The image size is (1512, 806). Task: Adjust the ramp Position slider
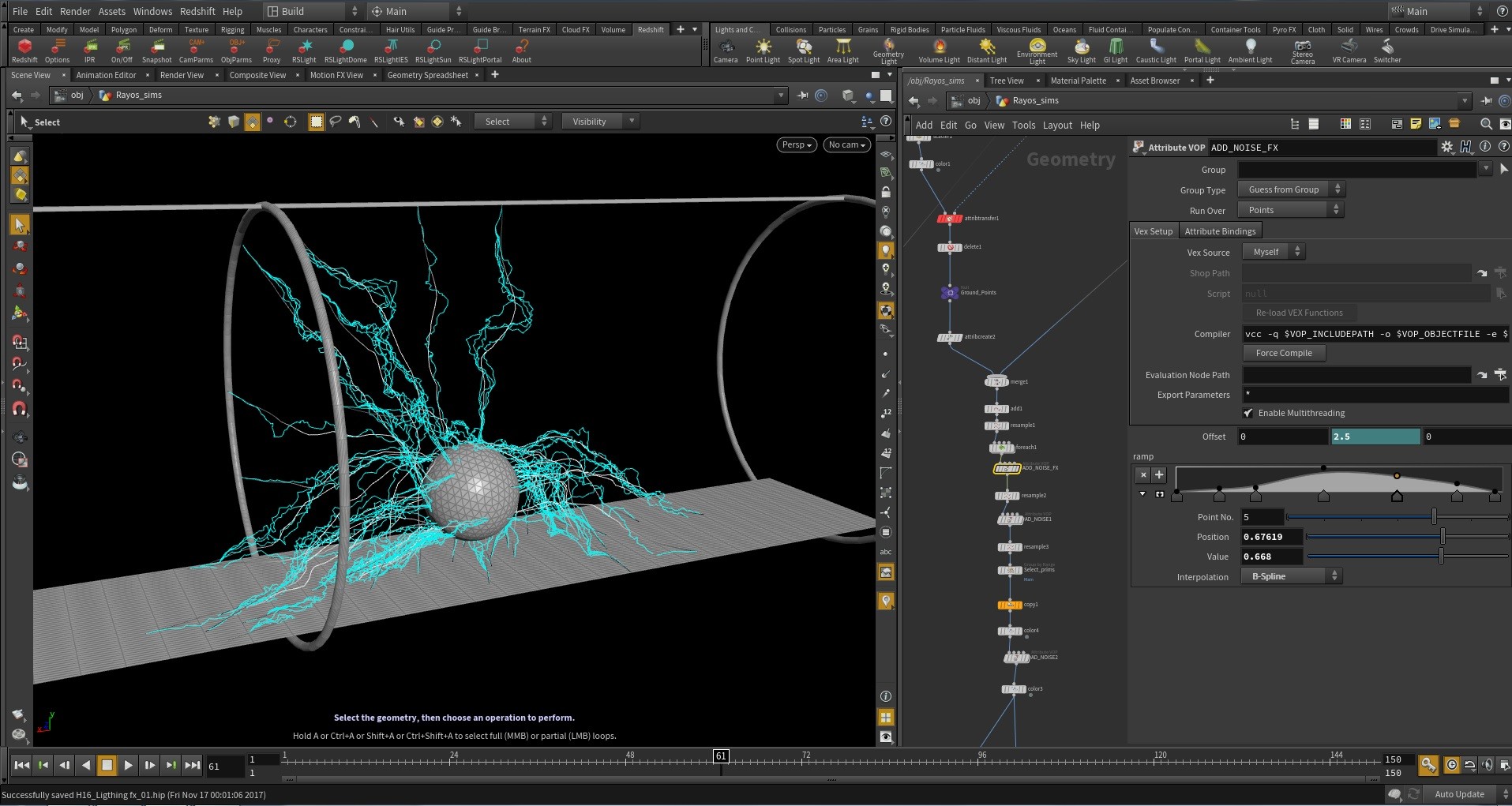pos(1443,537)
